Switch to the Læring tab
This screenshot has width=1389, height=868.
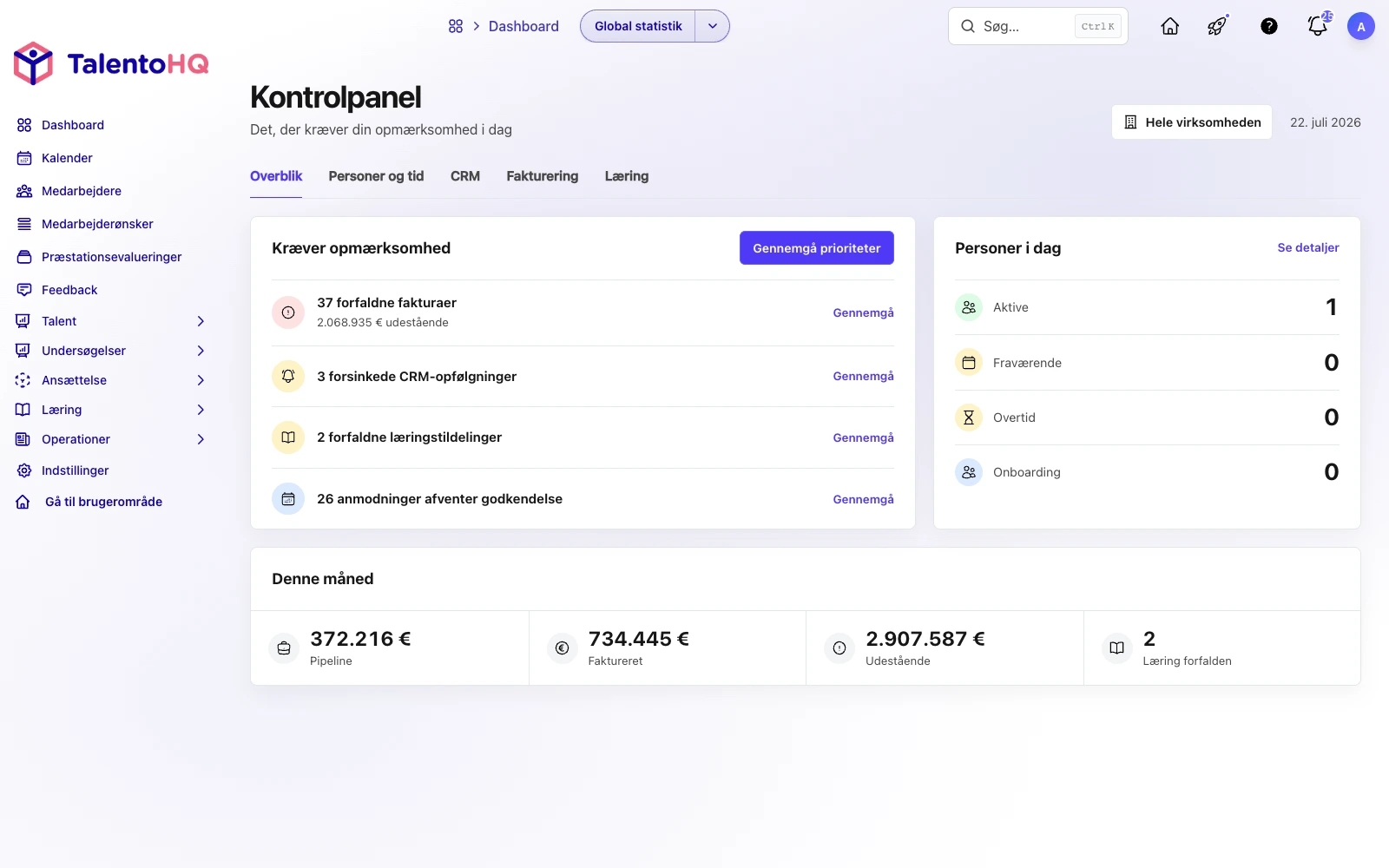point(627,176)
